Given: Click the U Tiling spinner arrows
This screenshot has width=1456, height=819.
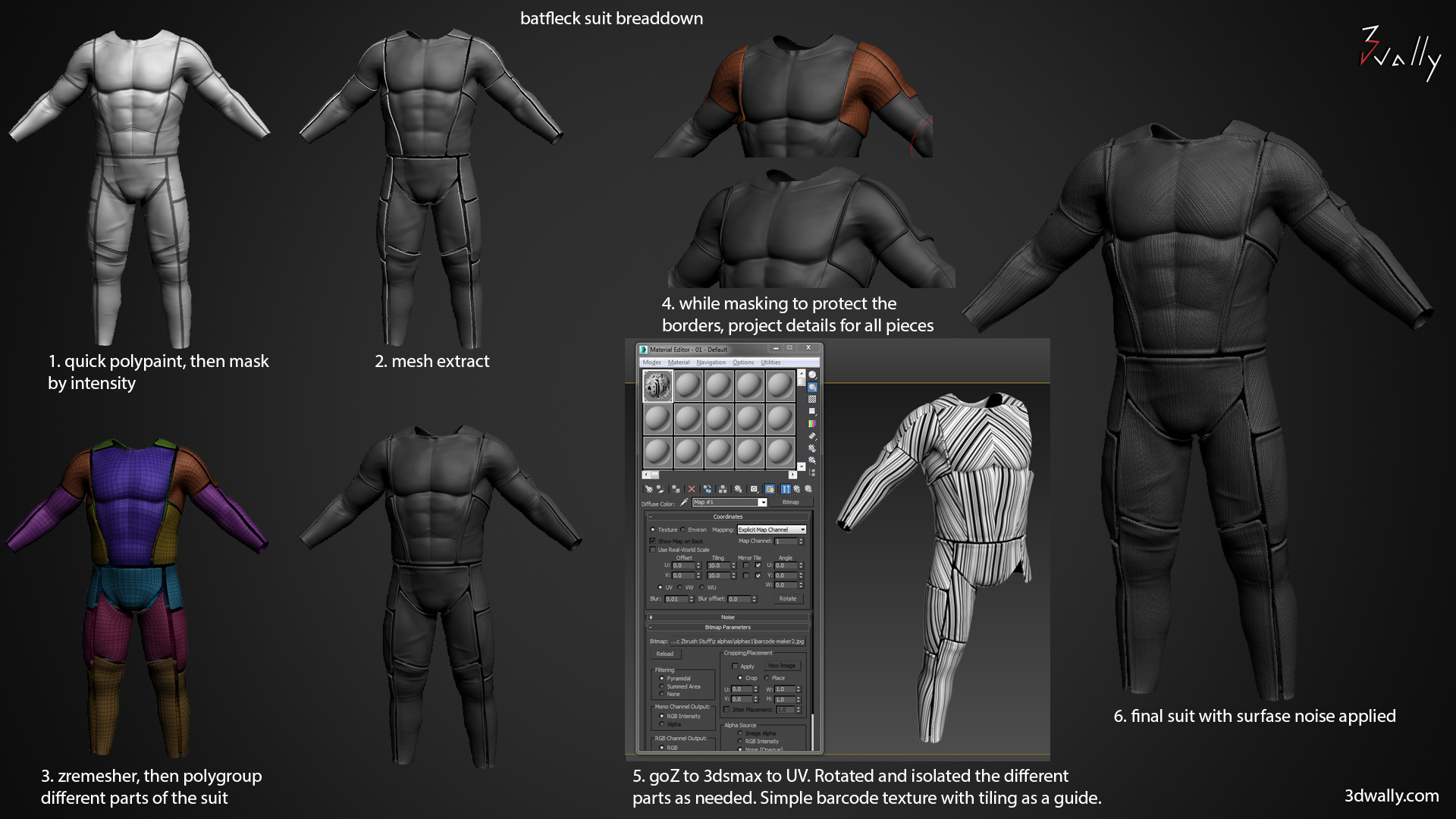Looking at the screenshot, I should 733,565.
